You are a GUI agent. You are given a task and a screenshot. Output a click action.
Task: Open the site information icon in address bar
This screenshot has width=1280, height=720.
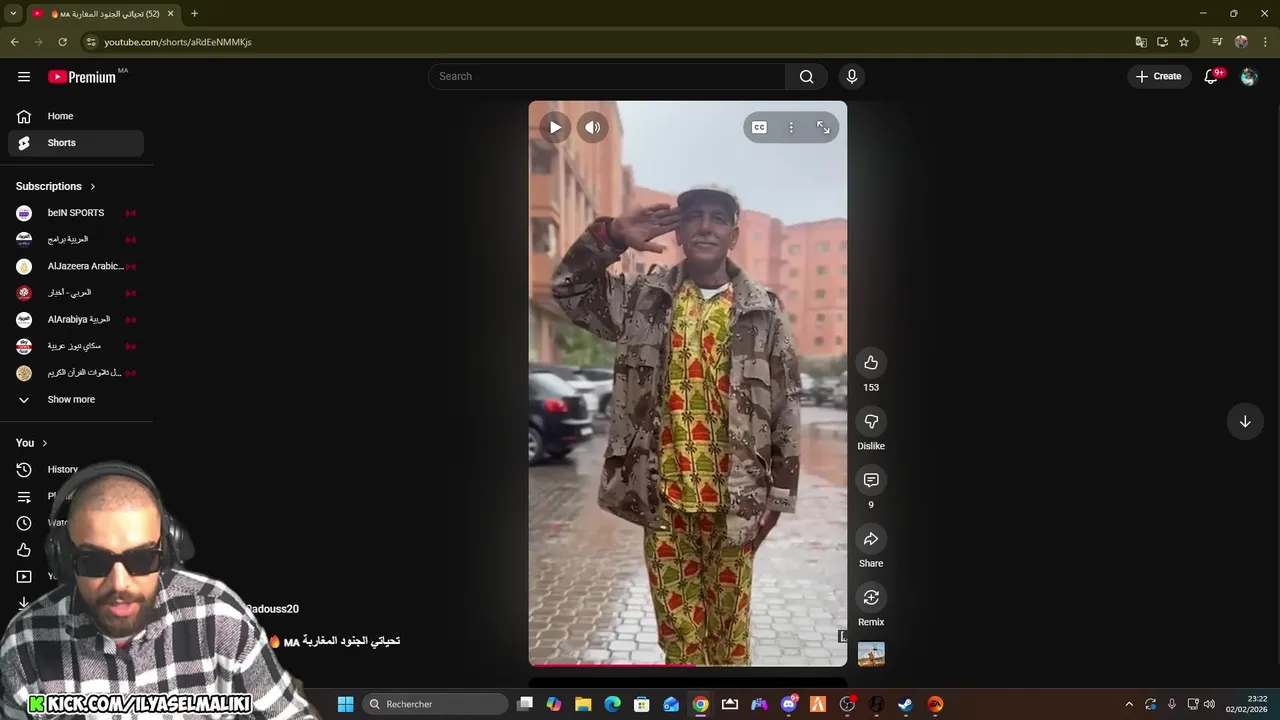pos(91,42)
